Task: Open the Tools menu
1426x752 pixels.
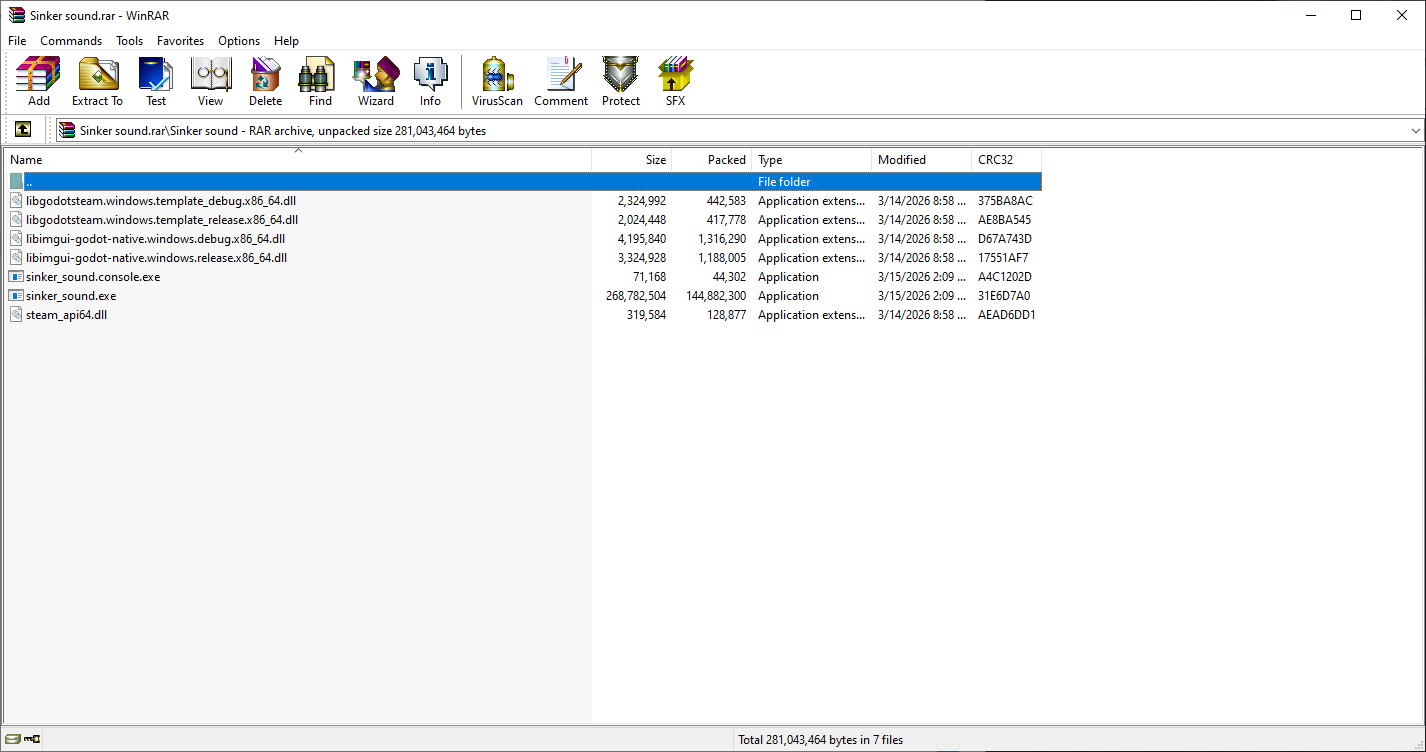Action: click(130, 41)
